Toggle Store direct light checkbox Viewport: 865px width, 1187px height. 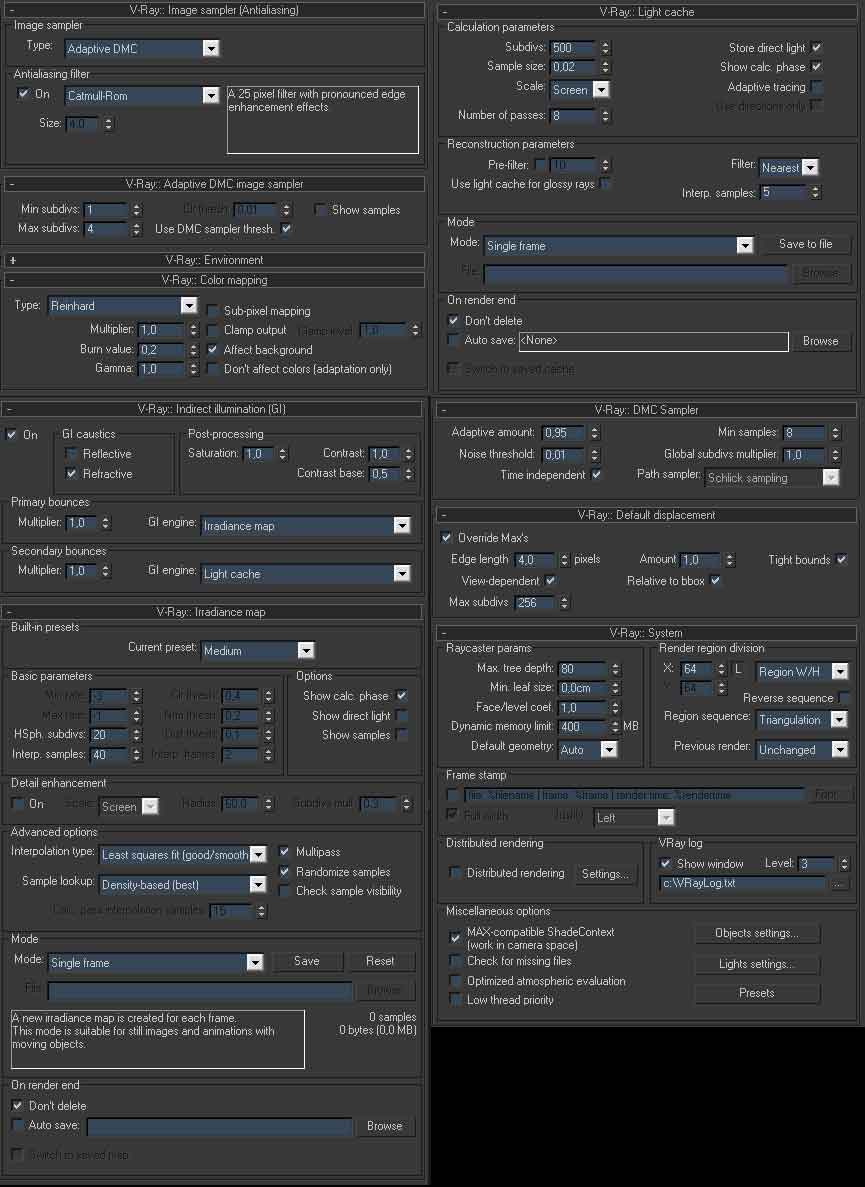point(817,48)
